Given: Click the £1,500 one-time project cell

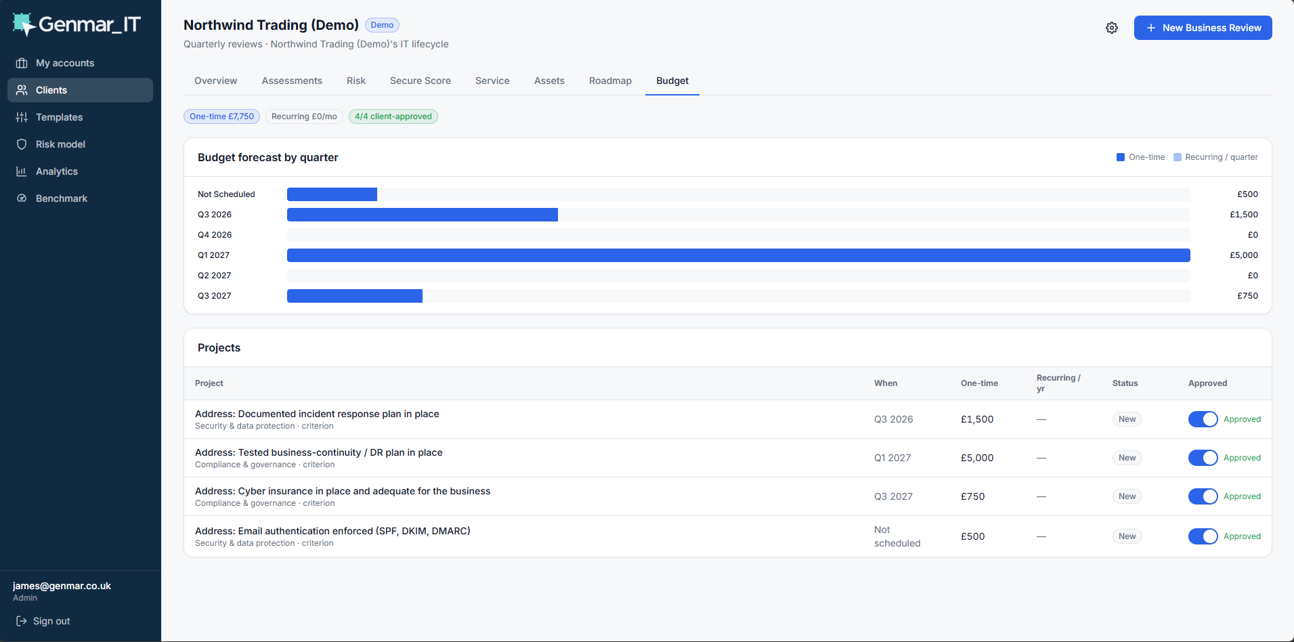Looking at the screenshot, I should coord(977,419).
